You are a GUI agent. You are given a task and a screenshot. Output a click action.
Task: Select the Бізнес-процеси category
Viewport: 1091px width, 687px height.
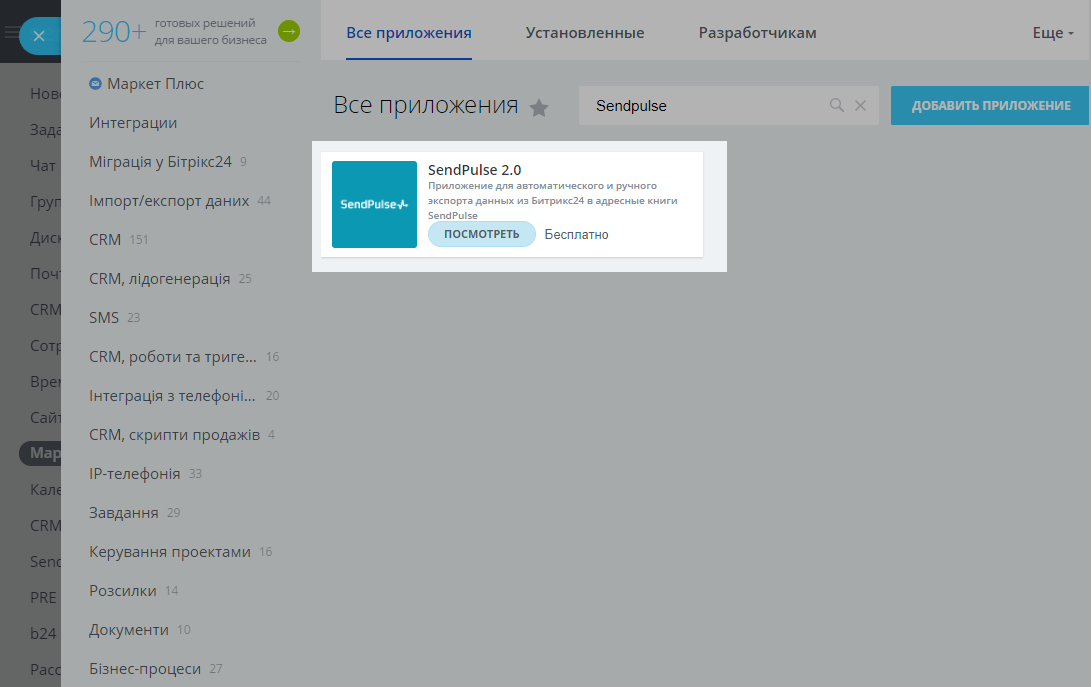click(155, 668)
